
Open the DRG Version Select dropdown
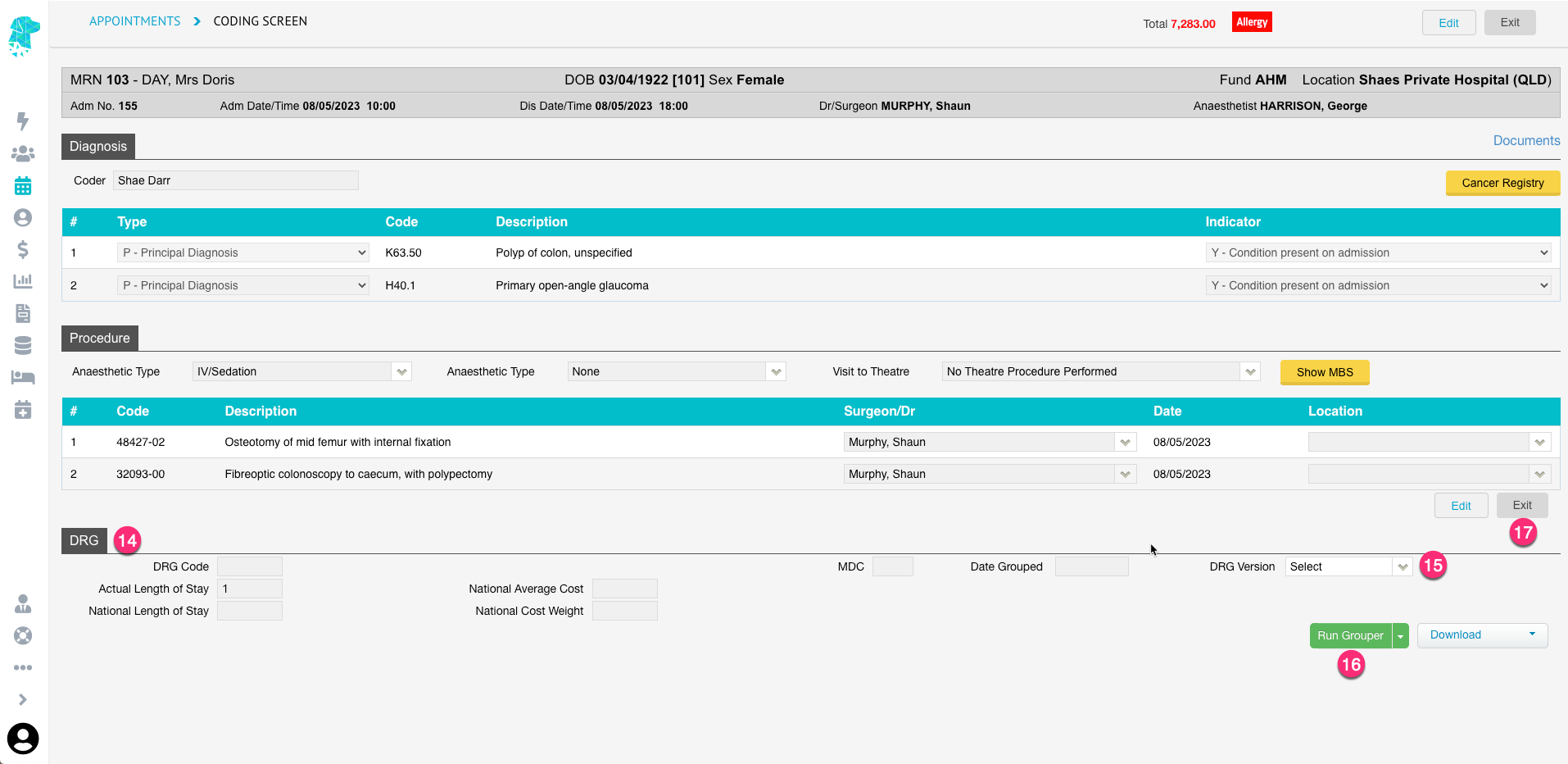1347,566
